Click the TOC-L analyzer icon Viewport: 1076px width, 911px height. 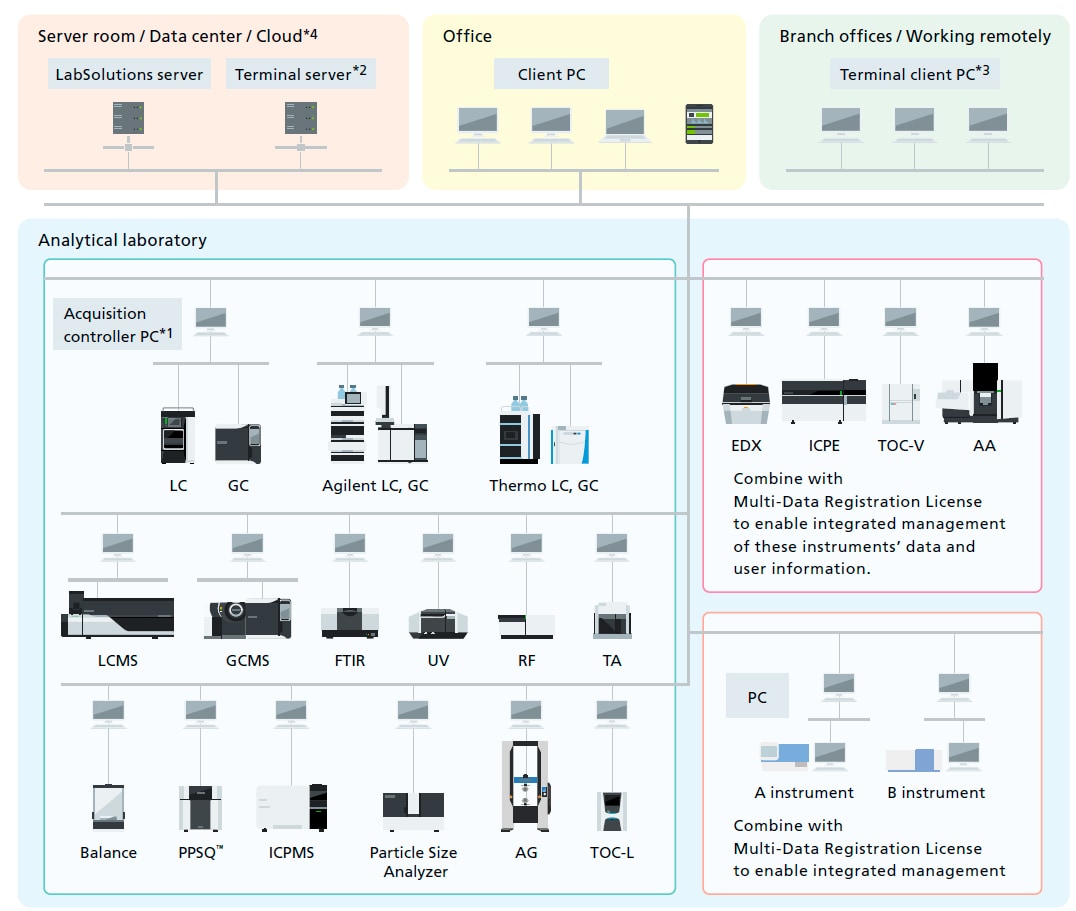point(611,812)
